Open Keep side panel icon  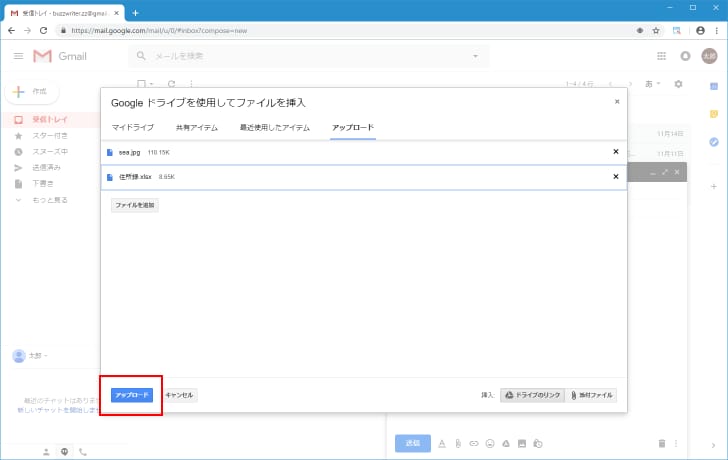(x=714, y=114)
